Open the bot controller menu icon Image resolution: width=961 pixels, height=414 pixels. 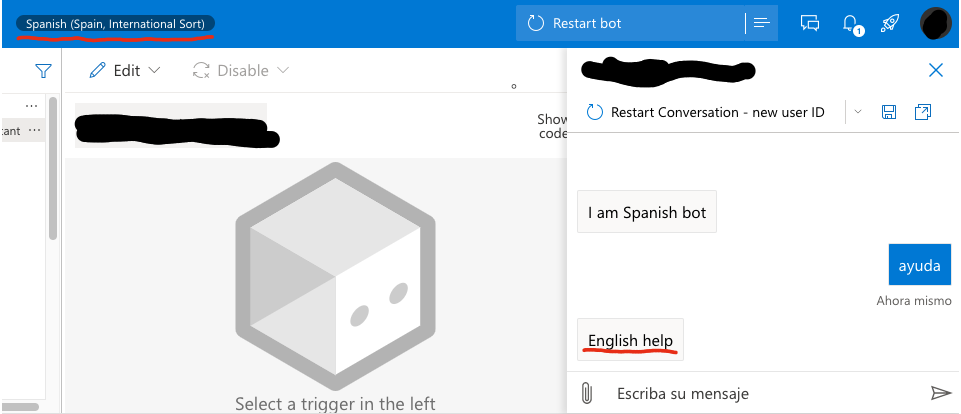pyautogui.click(x=762, y=23)
